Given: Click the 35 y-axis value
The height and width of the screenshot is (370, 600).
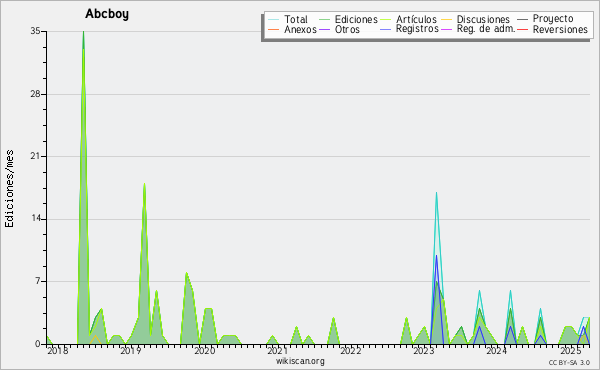Looking at the screenshot, I should click(35, 31).
